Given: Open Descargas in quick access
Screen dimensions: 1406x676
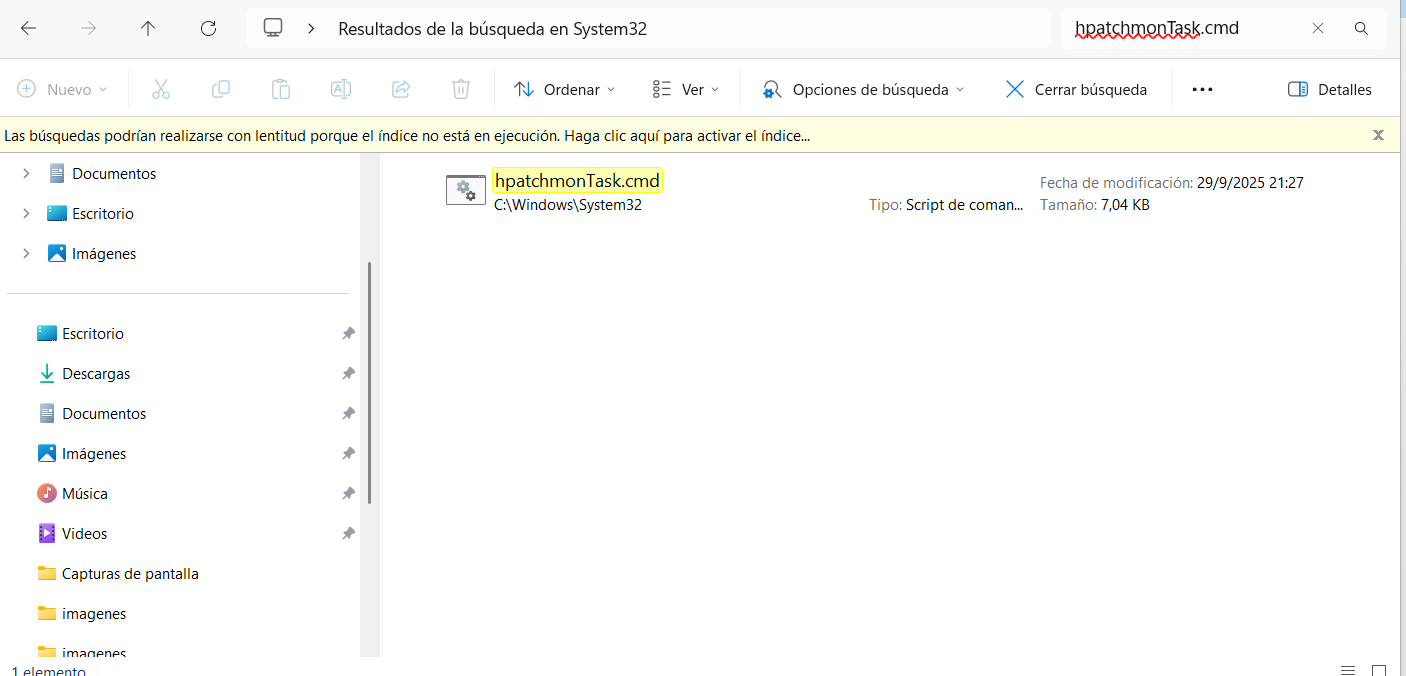Looking at the screenshot, I should coord(83,373).
